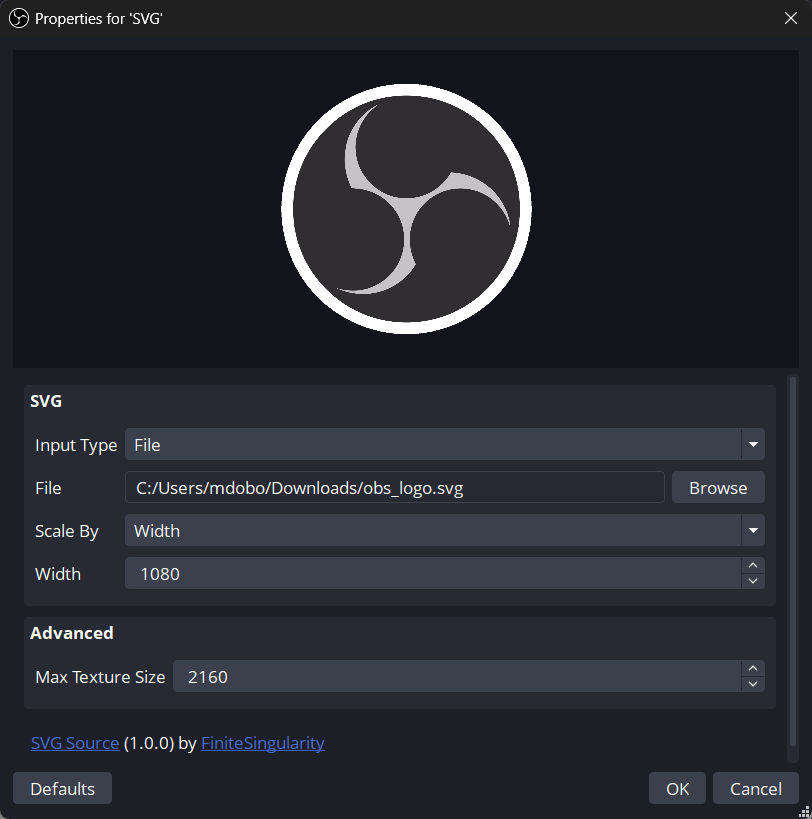Viewport: 812px width, 819px height.
Task: Decrement Width using the down arrow
Action: pyautogui.click(x=753, y=581)
